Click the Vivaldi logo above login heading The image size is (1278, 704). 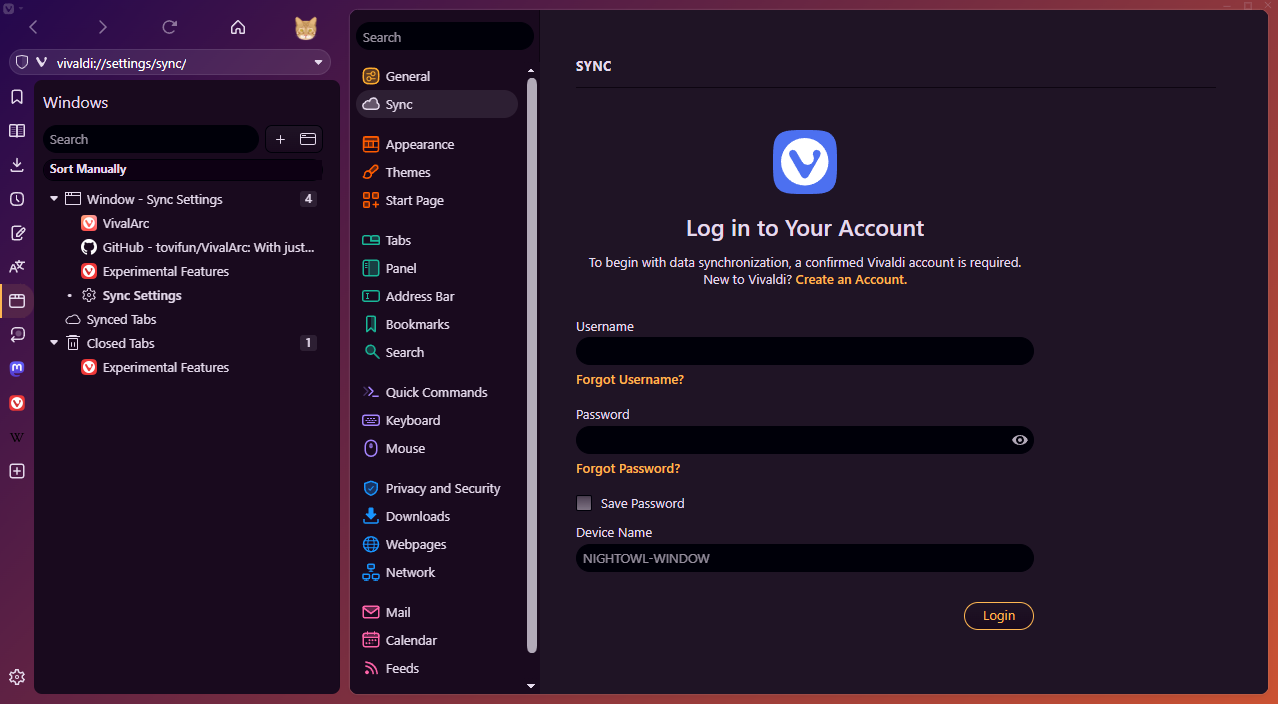(x=805, y=162)
